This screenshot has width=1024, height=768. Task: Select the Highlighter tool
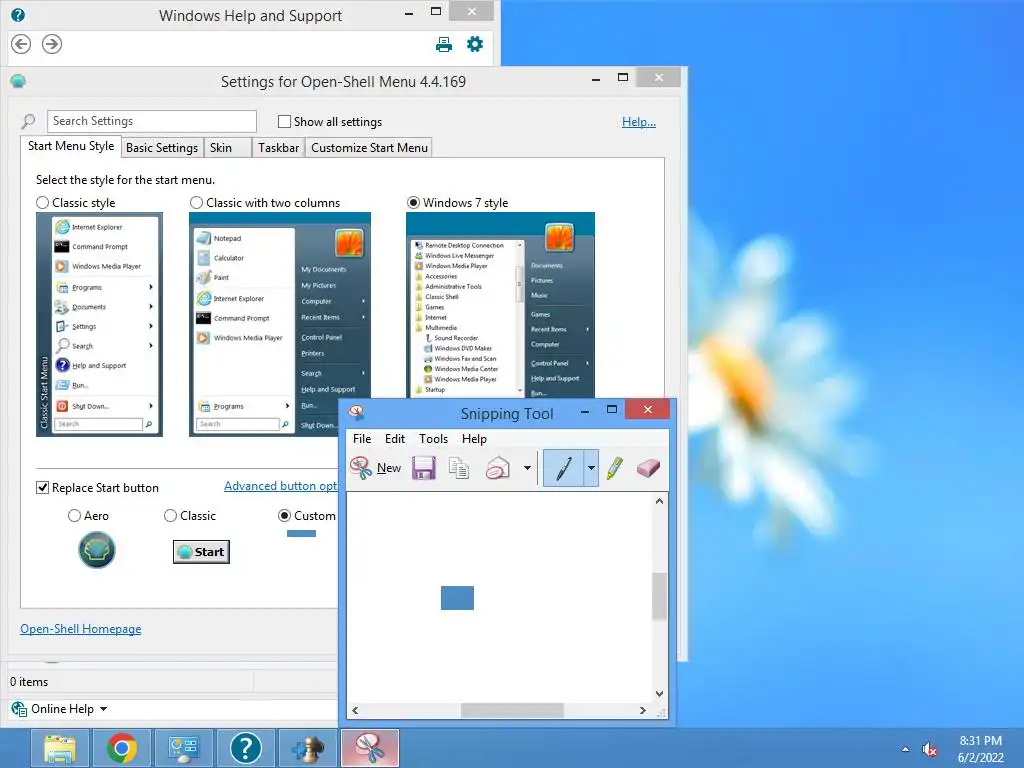click(615, 468)
